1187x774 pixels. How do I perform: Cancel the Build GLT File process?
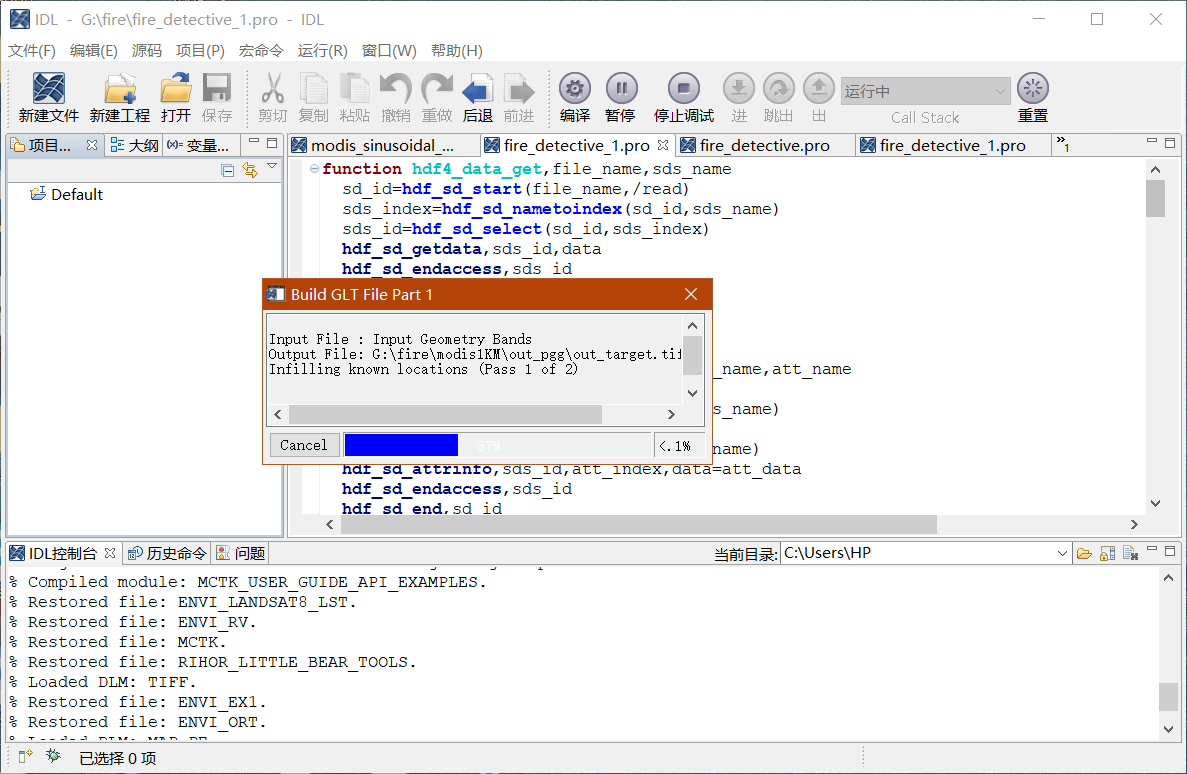tap(304, 445)
